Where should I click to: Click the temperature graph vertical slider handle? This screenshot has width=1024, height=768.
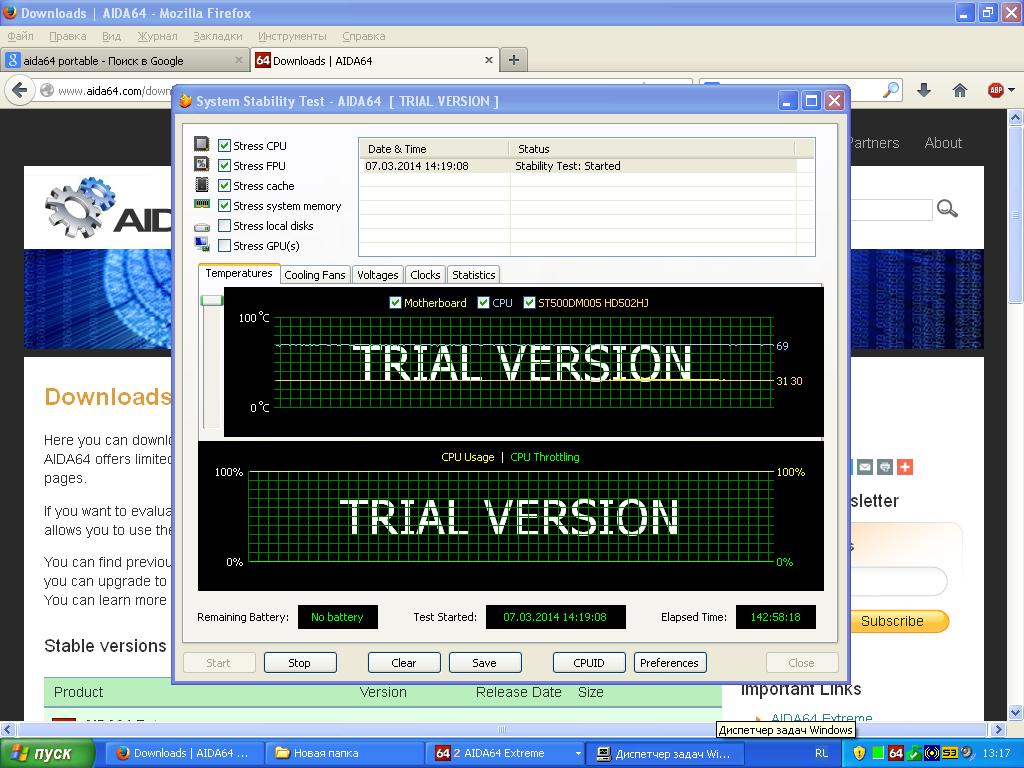pyautogui.click(x=212, y=300)
